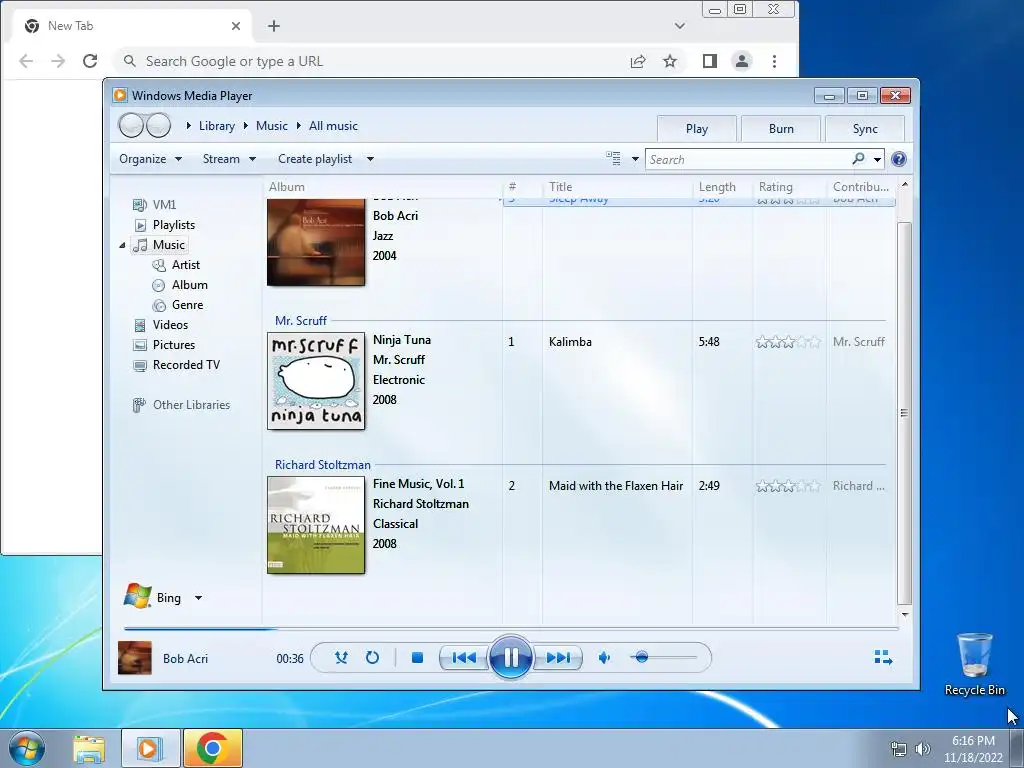The width and height of the screenshot is (1024, 768).
Task: Click the playback seek bar
Action: coord(511,629)
